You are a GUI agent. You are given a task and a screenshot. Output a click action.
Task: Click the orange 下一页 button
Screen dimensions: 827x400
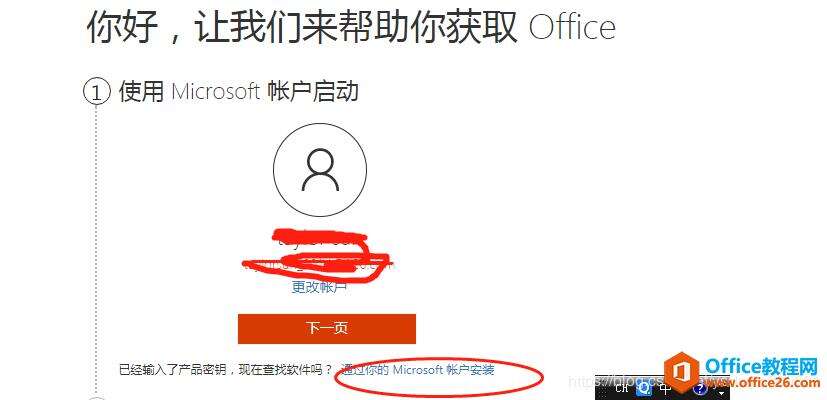tap(327, 328)
